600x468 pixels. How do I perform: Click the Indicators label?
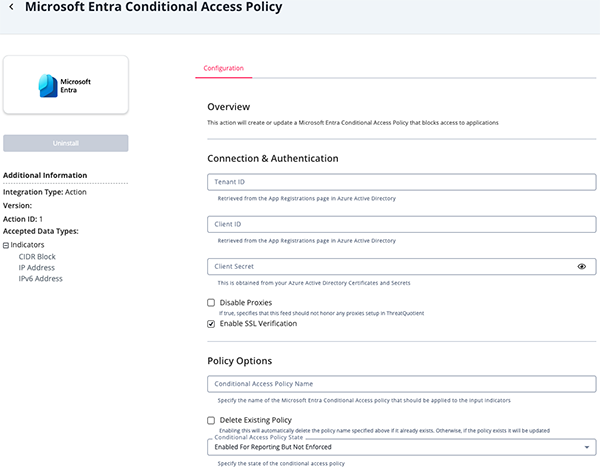point(27,245)
